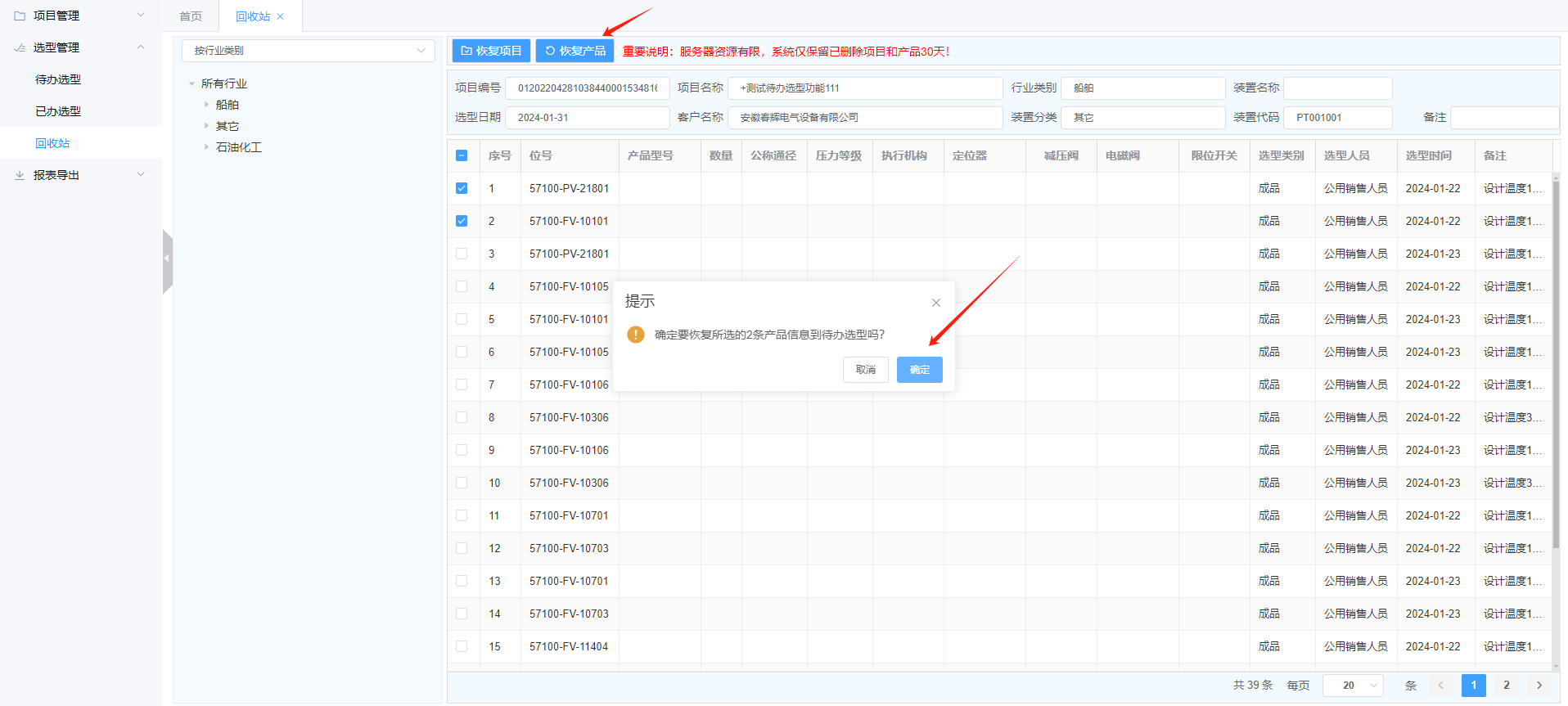Close the 回收站 tab with its X icon
This screenshot has height=706, width=1568.
click(281, 16)
